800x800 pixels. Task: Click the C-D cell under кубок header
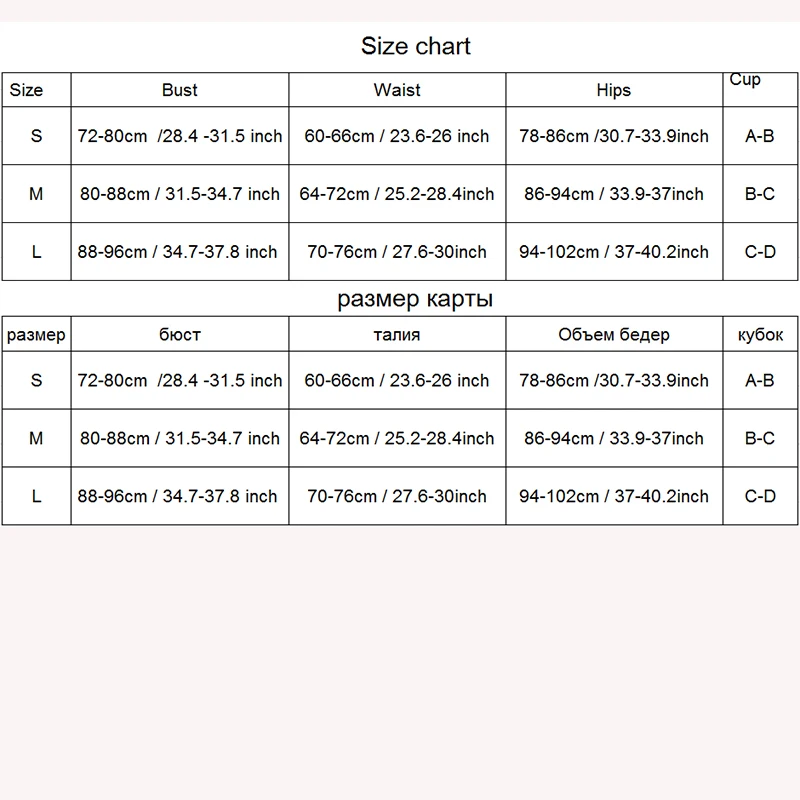(760, 496)
